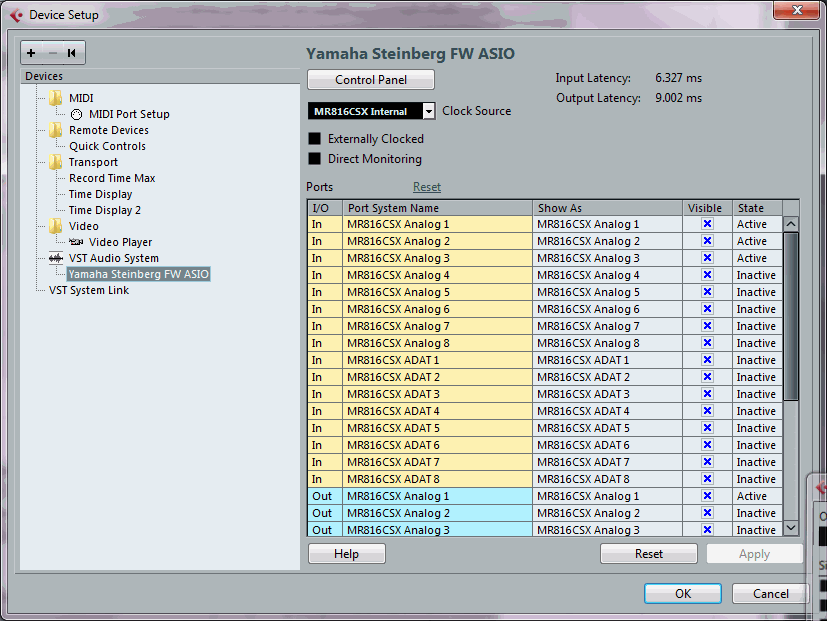The image size is (827, 621).
Task: Click the Video Player camera icon
Action: (76, 242)
